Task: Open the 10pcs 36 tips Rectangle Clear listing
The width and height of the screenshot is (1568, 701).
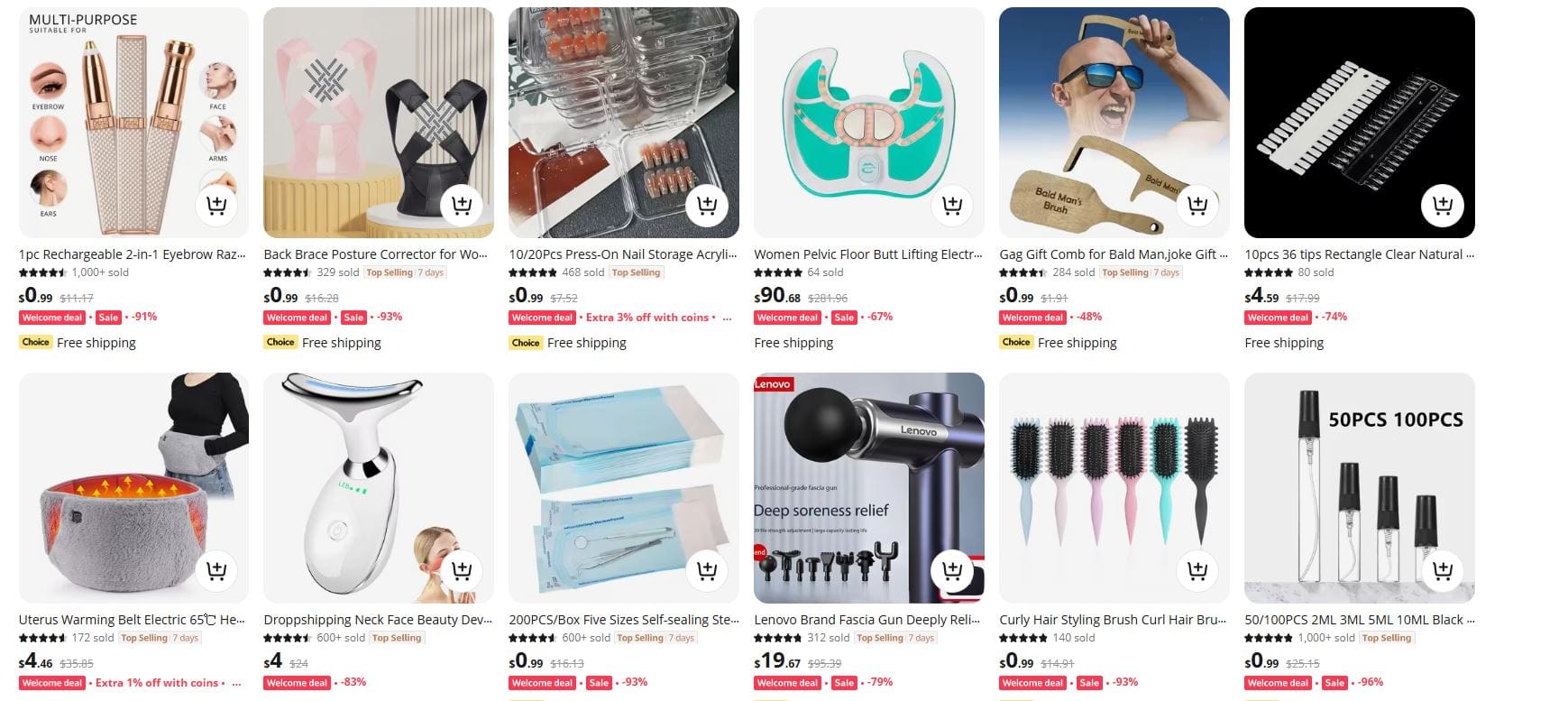Action: coord(1360,254)
